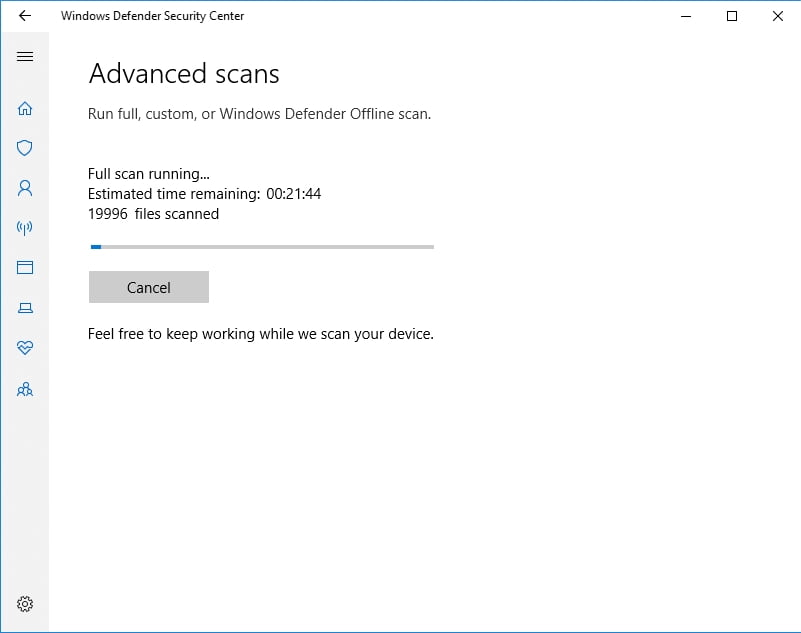Go back using the back arrow
The width and height of the screenshot is (801, 633).
click(x=25, y=16)
